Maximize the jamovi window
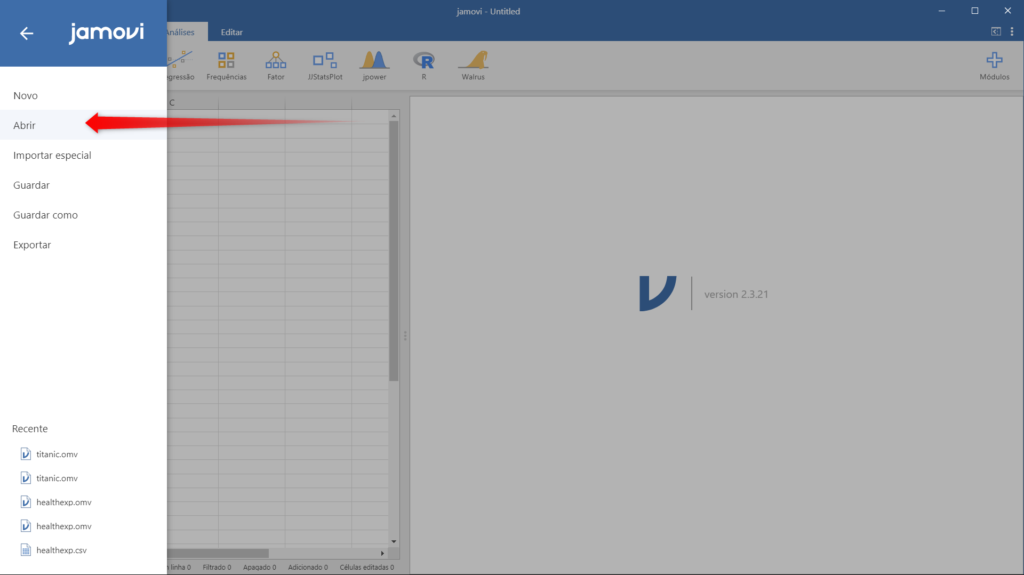 (x=974, y=11)
